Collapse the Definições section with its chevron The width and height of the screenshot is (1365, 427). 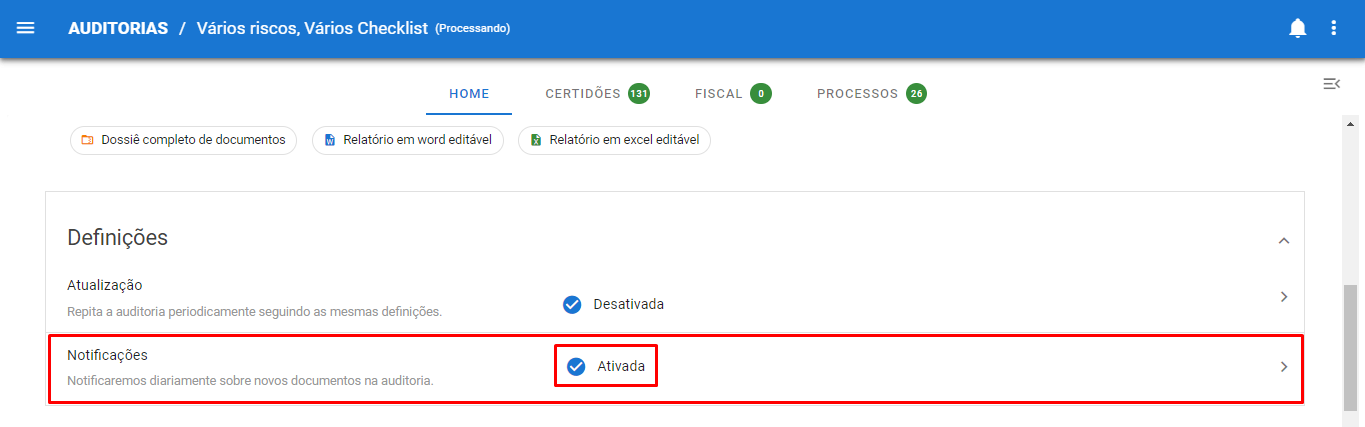pos(1284,240)
